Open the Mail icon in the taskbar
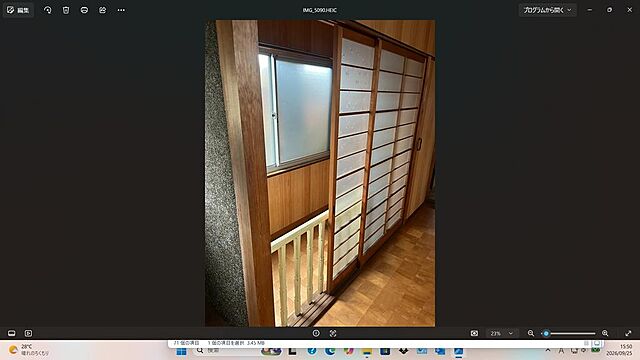640x360 pixels. 422,351
